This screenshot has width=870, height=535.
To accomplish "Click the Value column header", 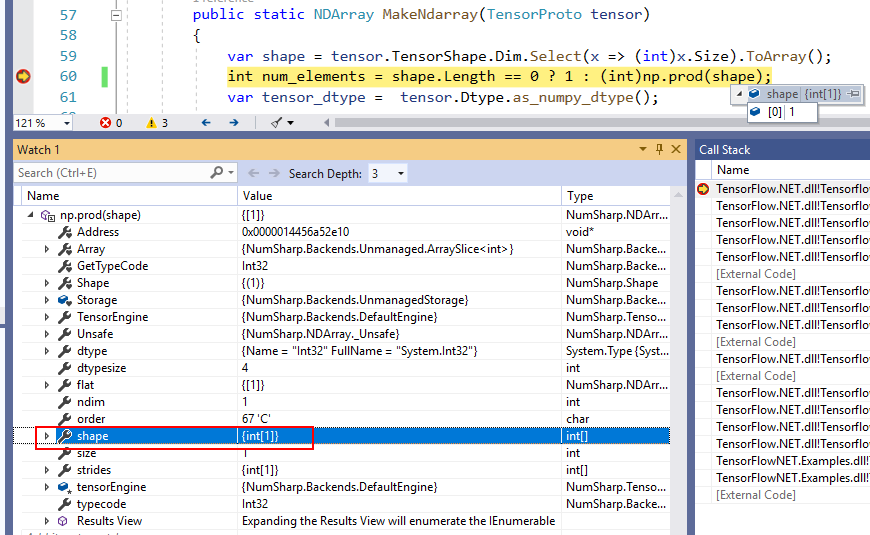I will point(257,196).
